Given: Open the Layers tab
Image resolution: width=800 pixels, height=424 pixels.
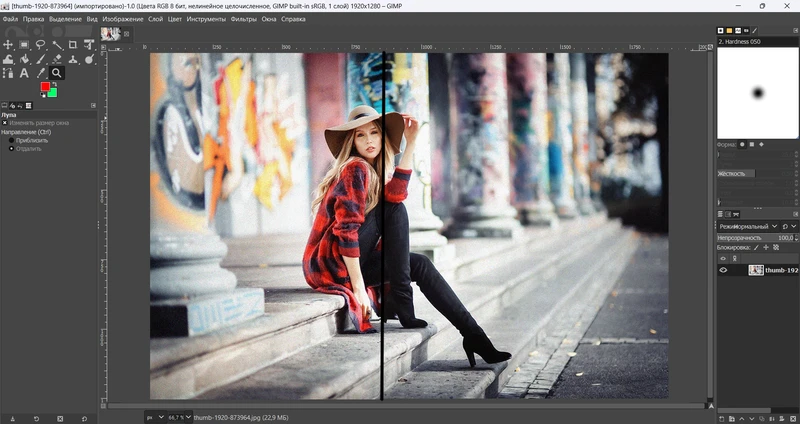Looking at the screenshot, I should (x=720, y=214).
